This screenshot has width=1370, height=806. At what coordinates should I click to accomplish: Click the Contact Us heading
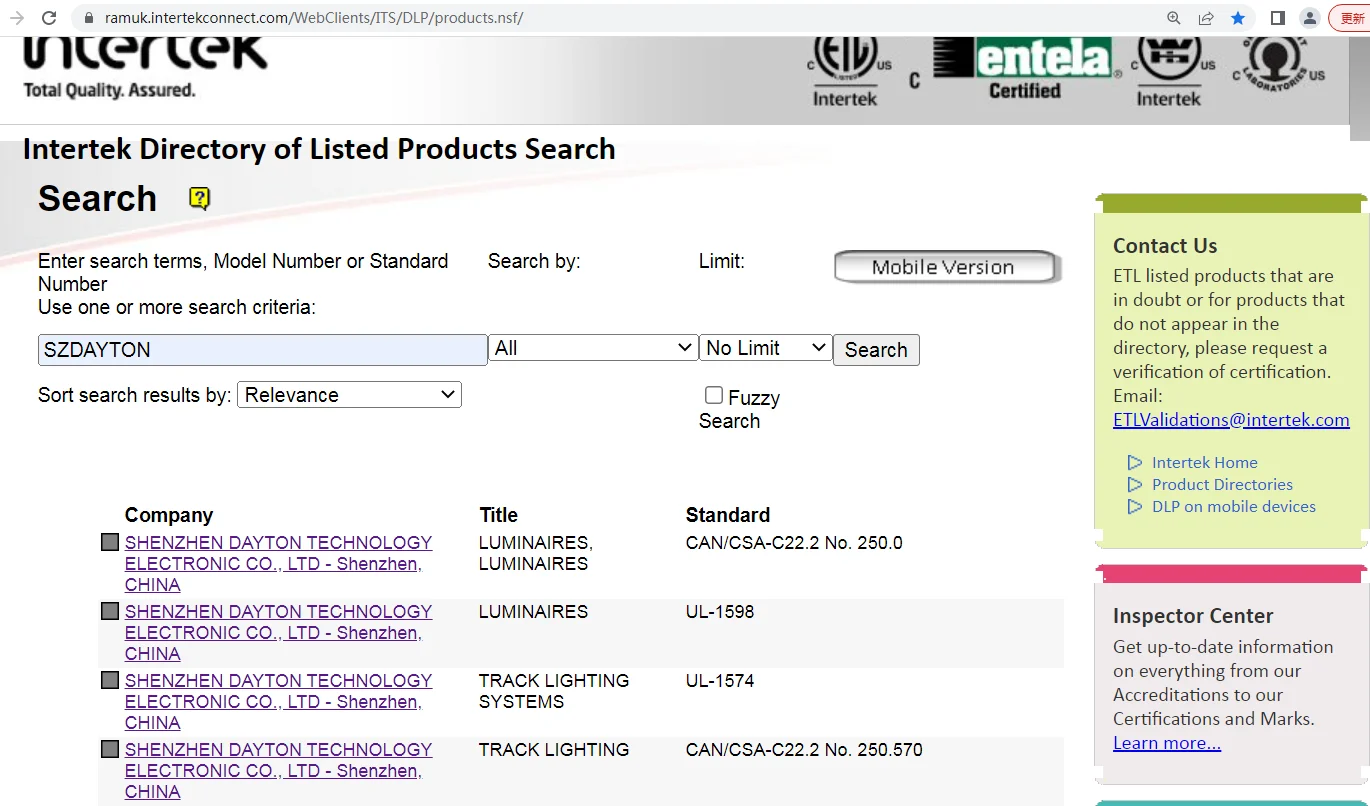point(1165,246)
